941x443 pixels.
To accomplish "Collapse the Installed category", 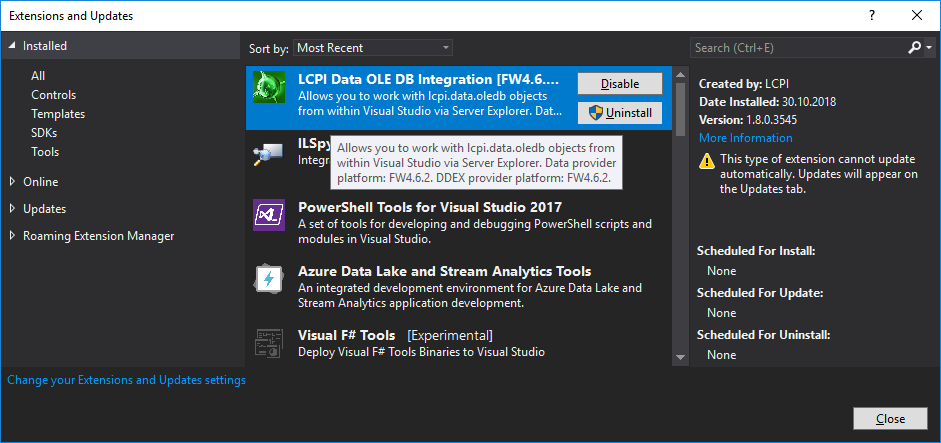I will pos(13,46).
